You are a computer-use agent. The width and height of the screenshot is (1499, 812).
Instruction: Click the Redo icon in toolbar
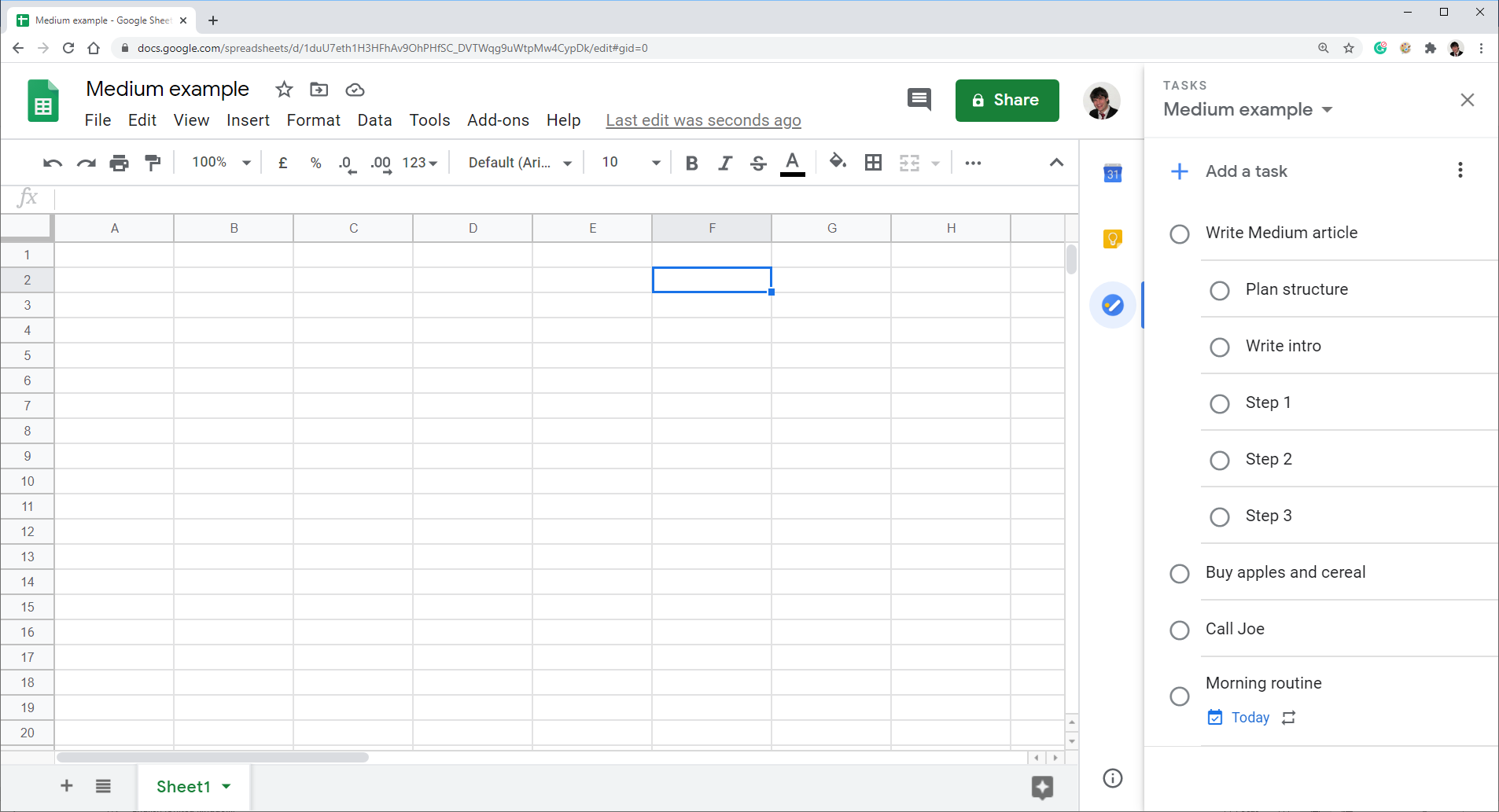[86, 163]
